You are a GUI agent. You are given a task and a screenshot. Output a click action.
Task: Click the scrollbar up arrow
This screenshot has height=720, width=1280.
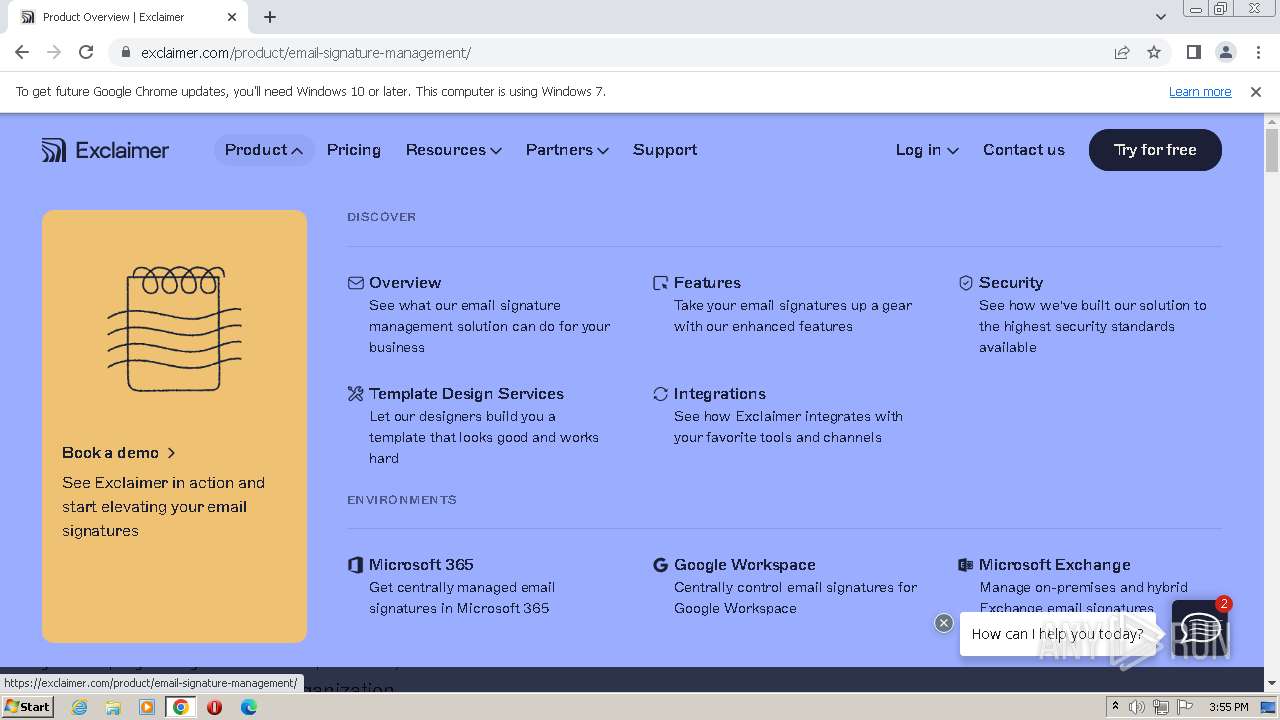click(x=1272, y=122)
